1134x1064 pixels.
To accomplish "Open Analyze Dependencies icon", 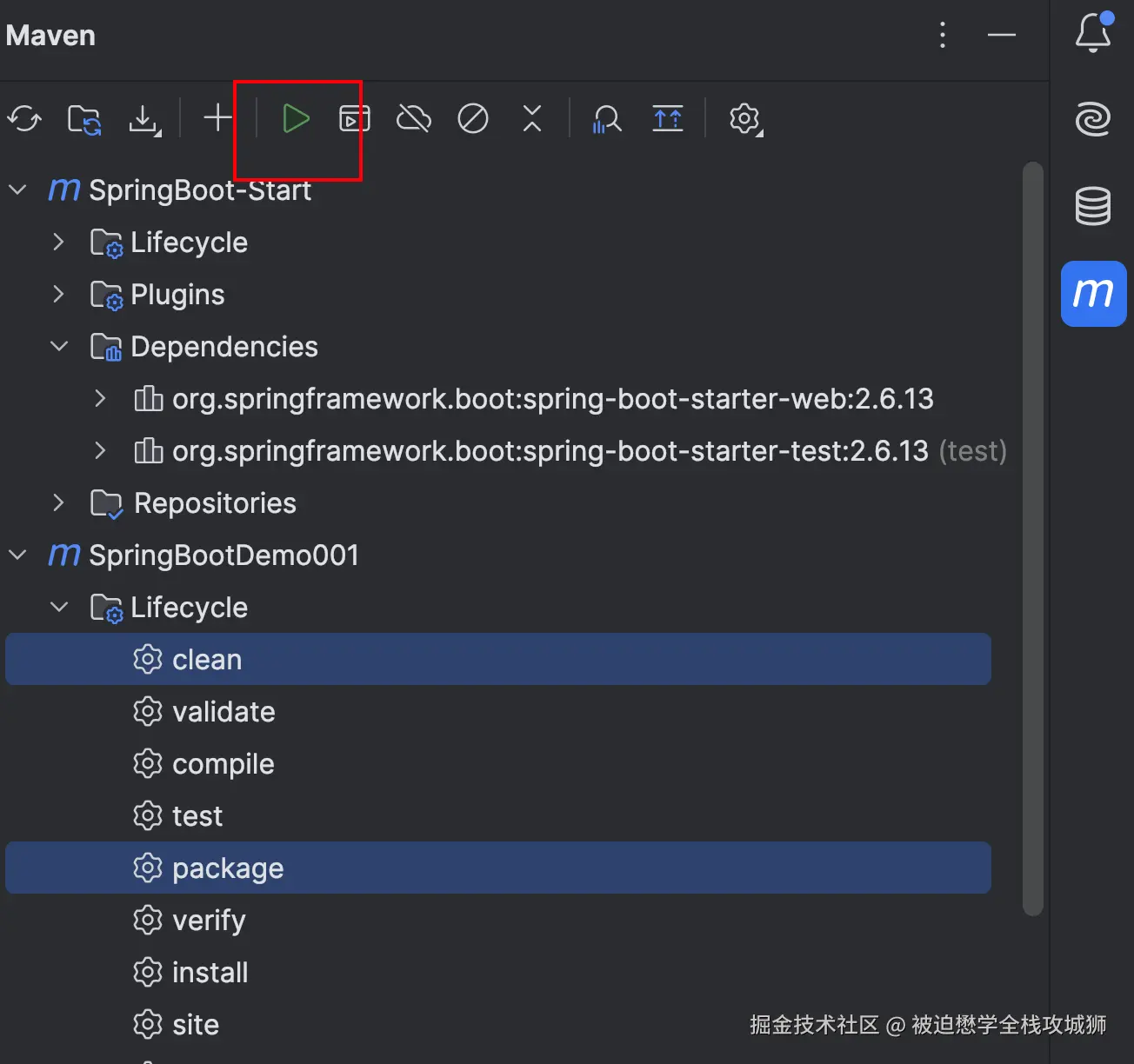I will pos(607,119).
